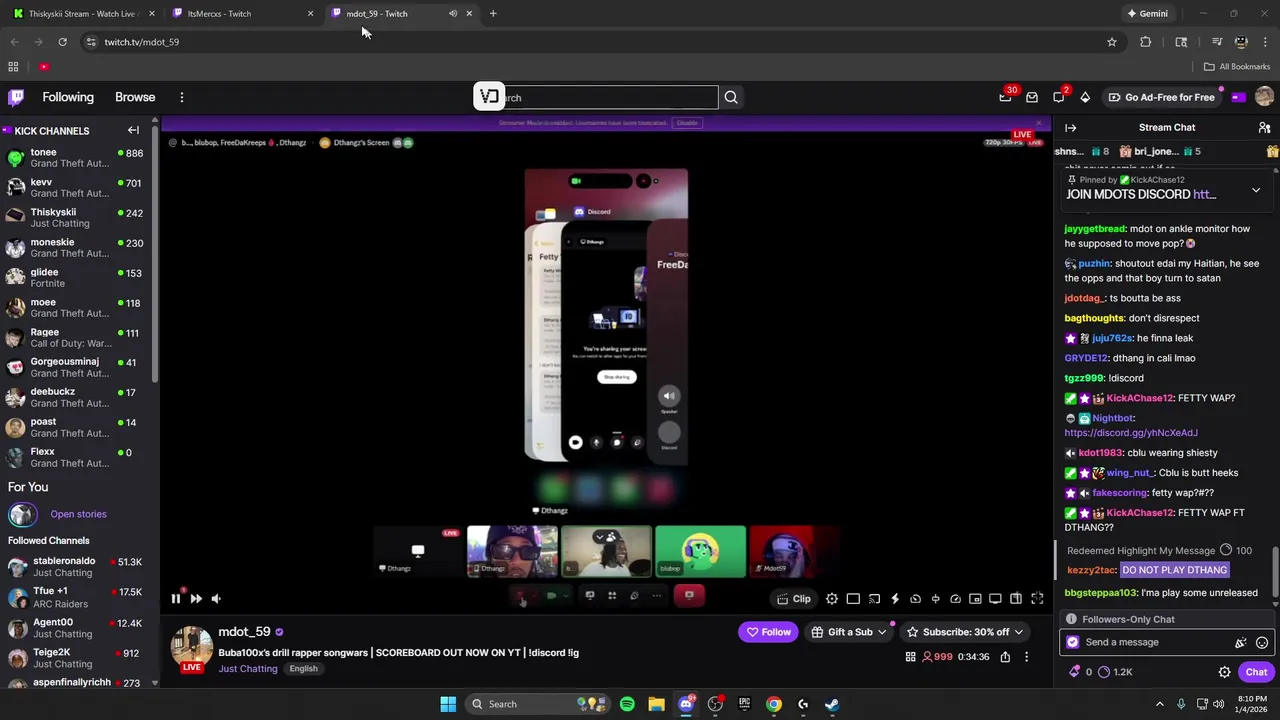Mute the mdot_59 browser tab audio
Screen dimensions: 1280x720
pyautogui.click(x=452, y=13)
